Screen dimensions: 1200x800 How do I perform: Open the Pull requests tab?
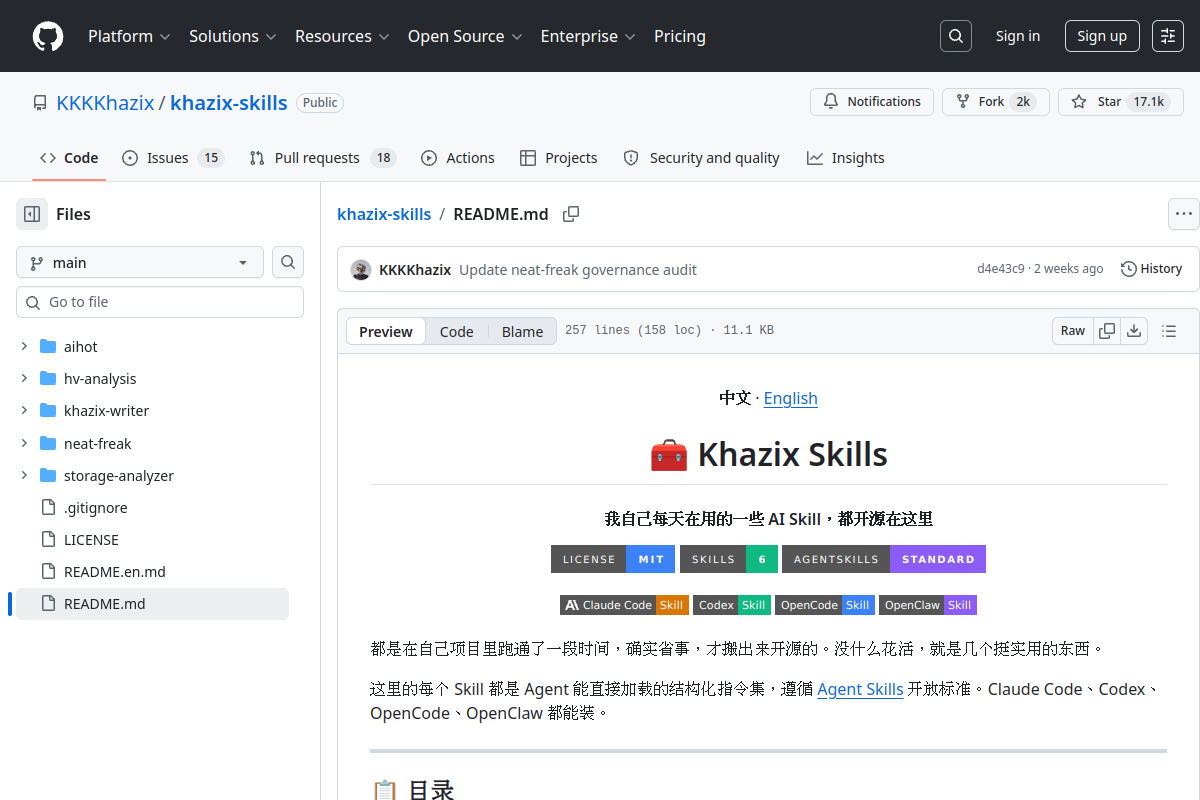click(322, 158)
